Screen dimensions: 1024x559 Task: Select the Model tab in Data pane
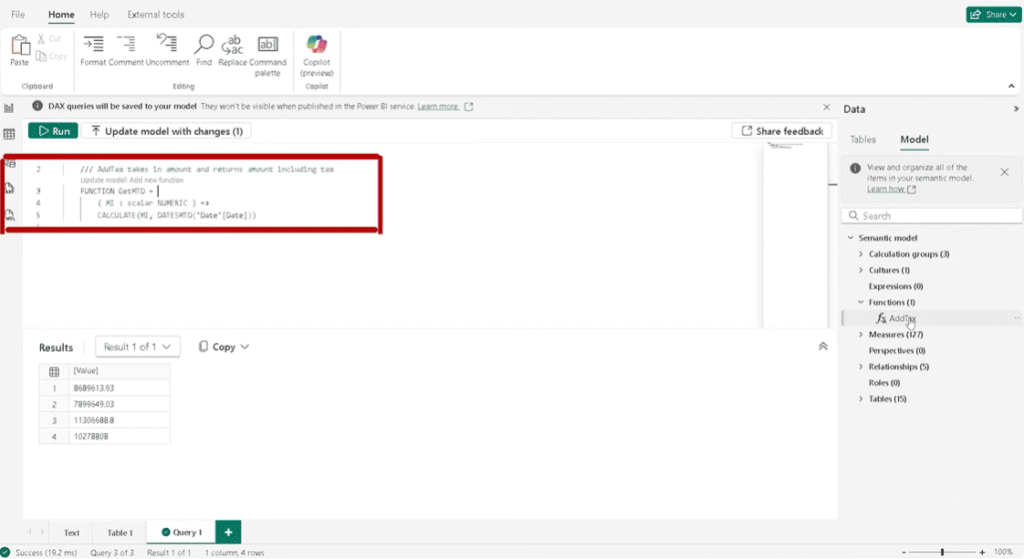tap(914, 139)
